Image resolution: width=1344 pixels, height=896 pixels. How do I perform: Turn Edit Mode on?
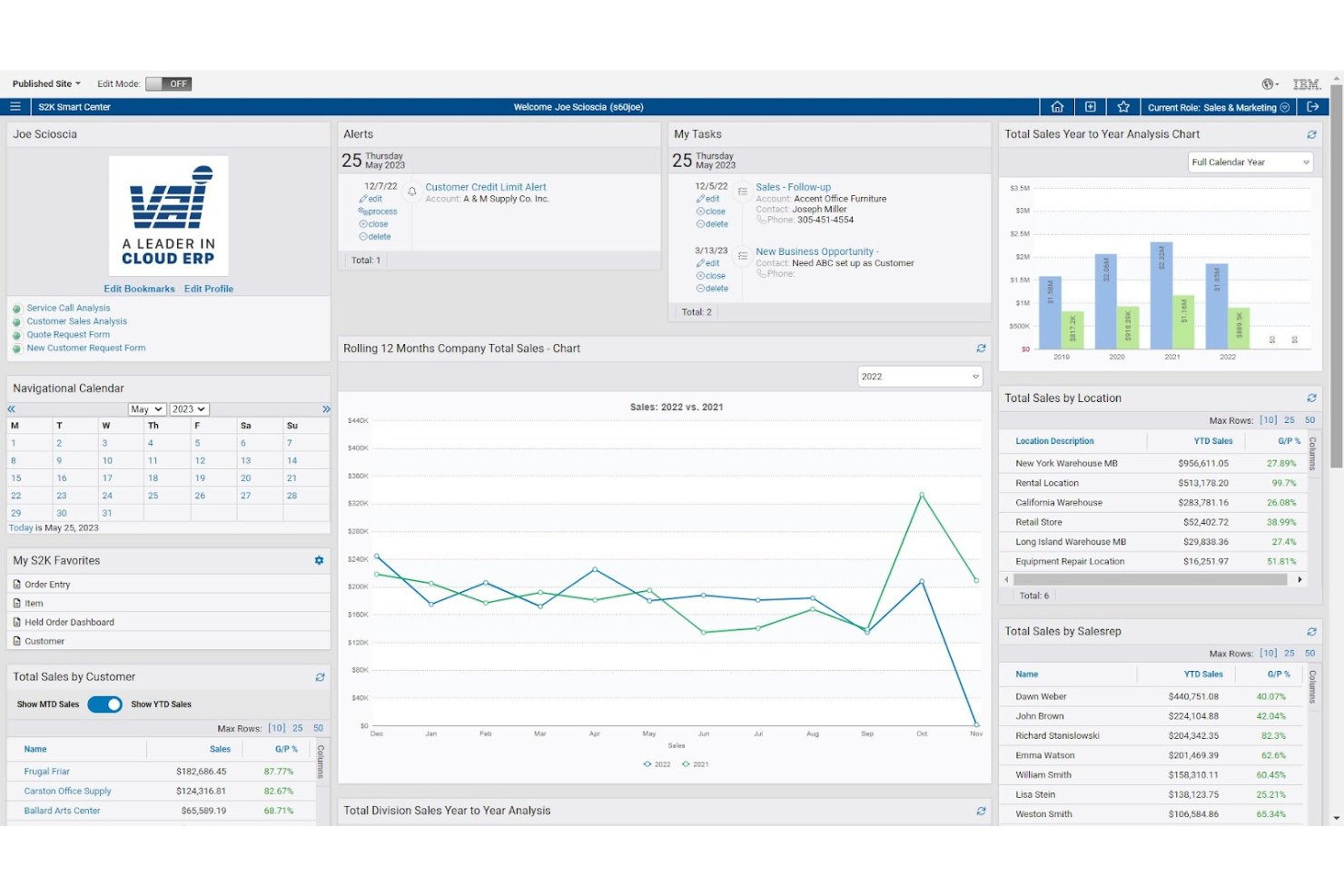click(x=169, y=84)
